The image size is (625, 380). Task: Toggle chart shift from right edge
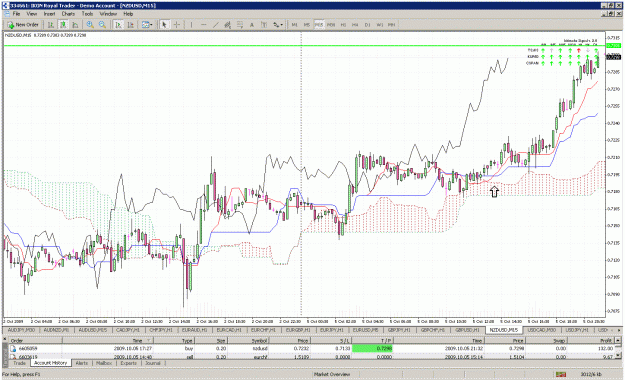pyautogui.click(x=130, y=25)
